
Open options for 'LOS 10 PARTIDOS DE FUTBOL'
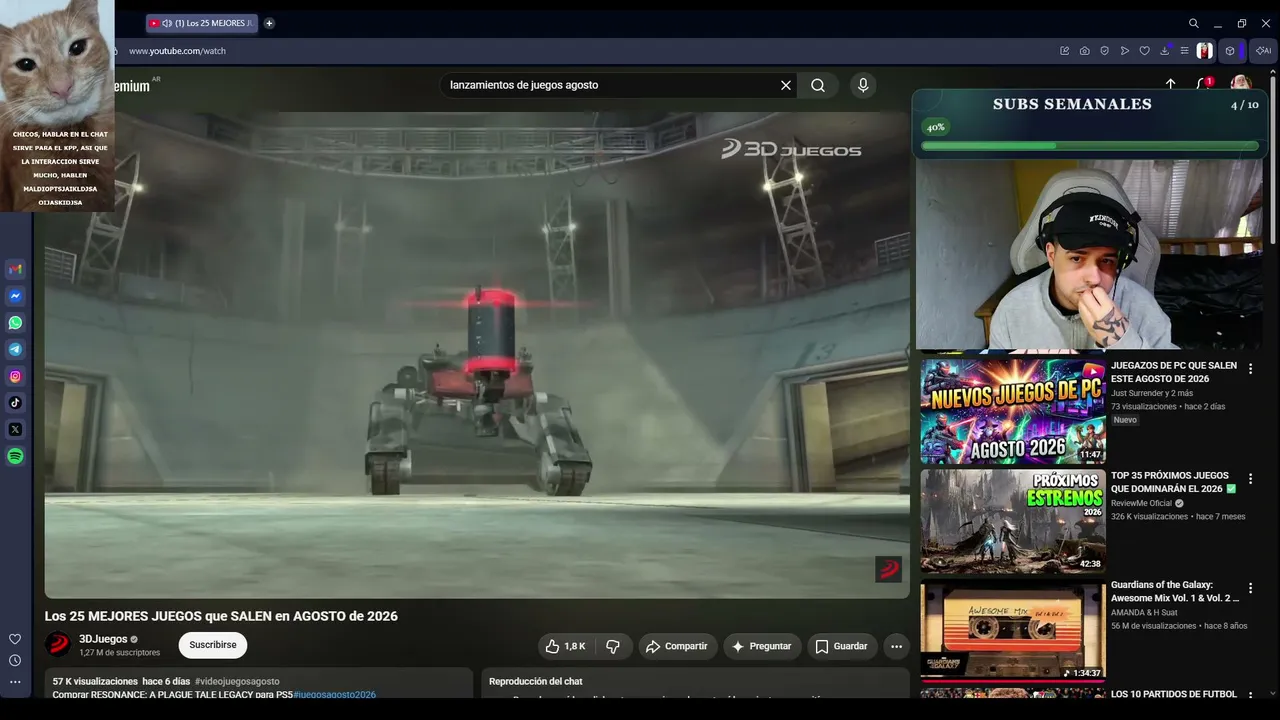(1250, 696)
